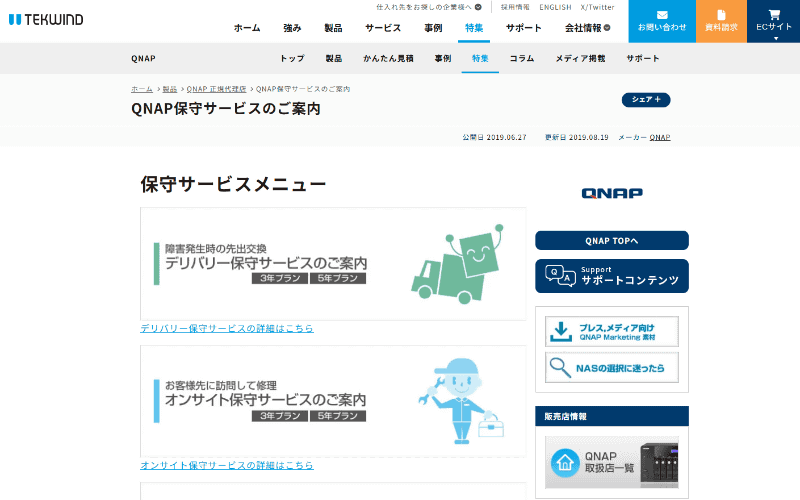
Task: Click the 販売店情報 sidebar heading
Action: (565, 416)
